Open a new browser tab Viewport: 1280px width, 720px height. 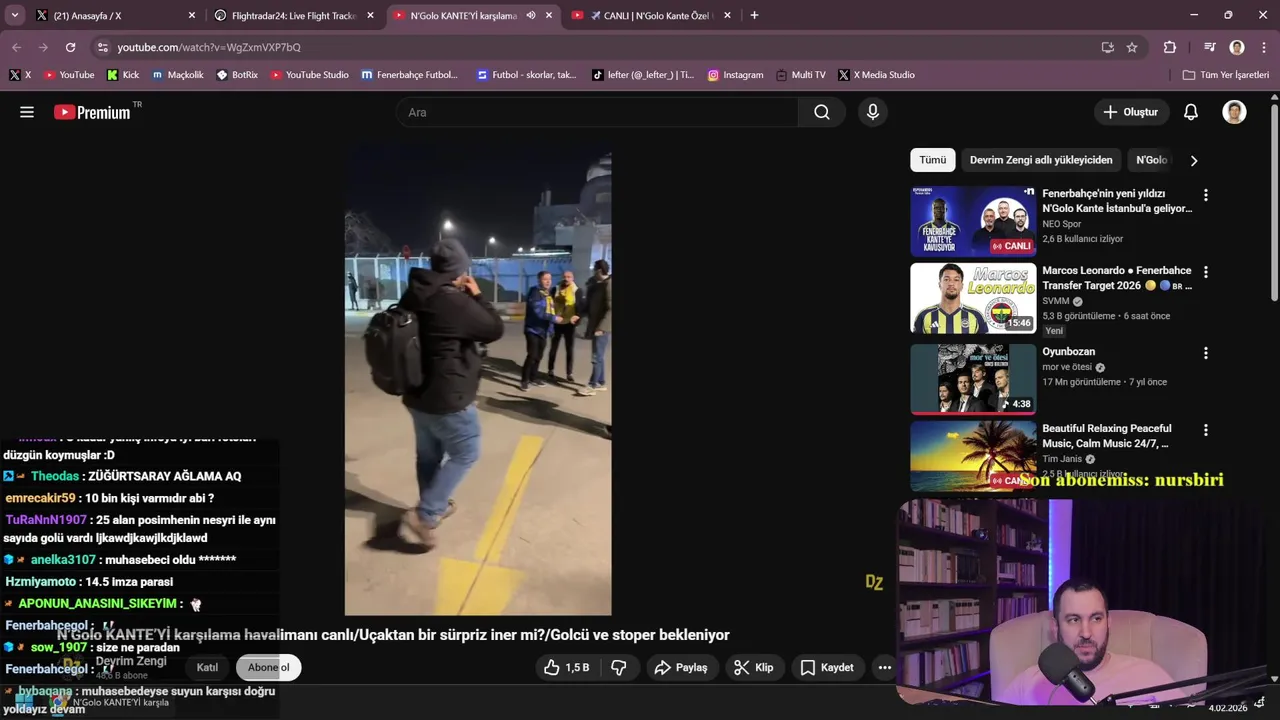[754, 15]
